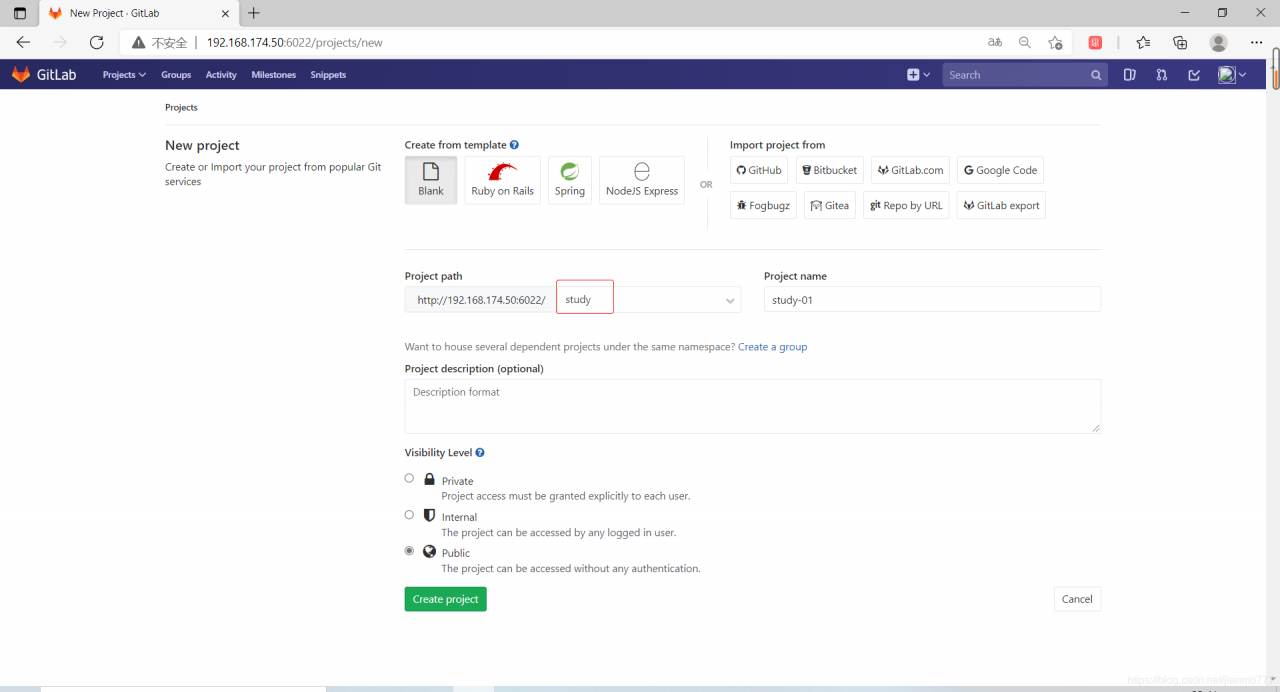1280x692 pixels.
Task: Click the 'http://192.168.174.50:6022/' path prefix
Action: click(481, 300)
